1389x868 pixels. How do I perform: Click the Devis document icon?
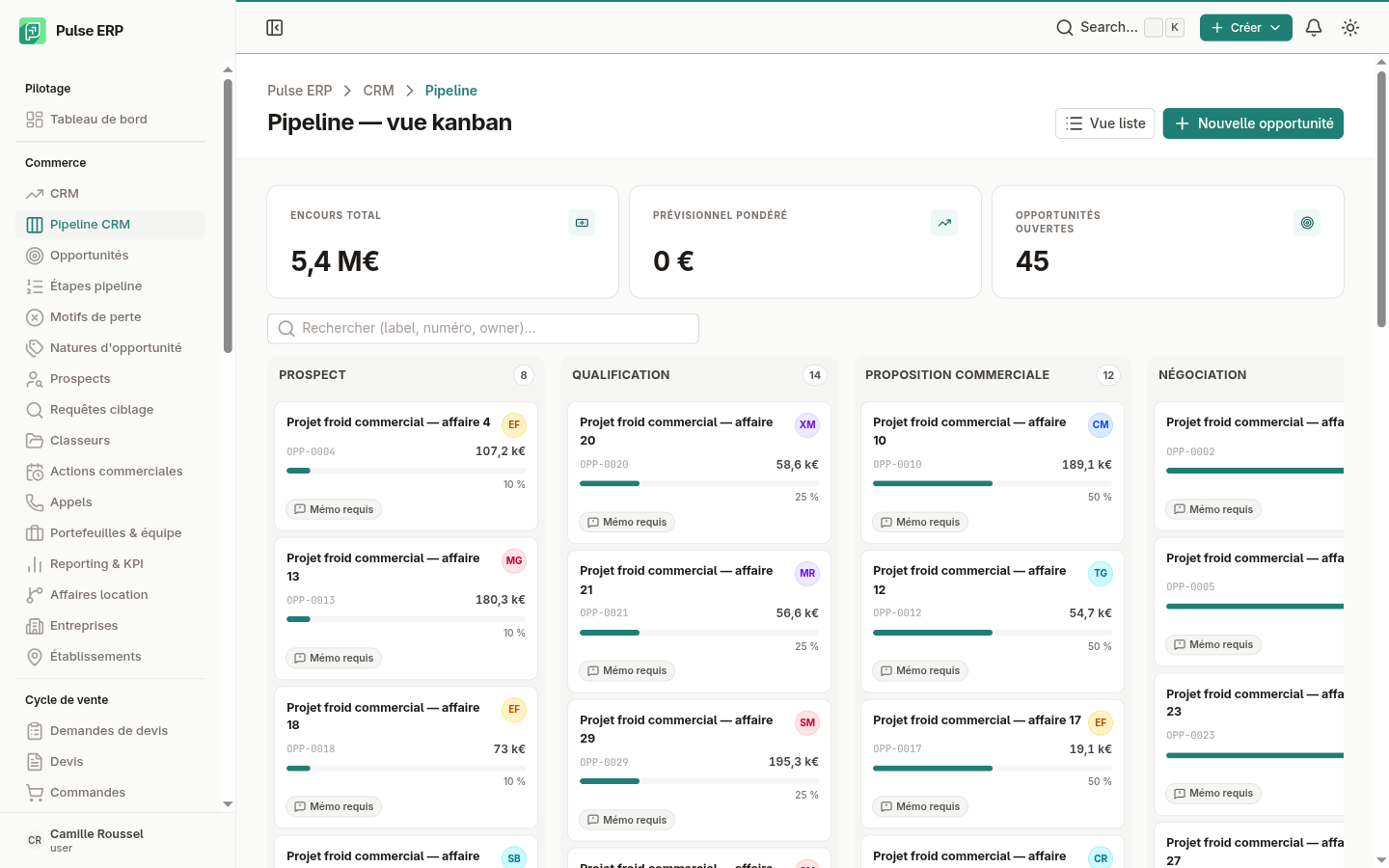click(x=35, y=762)
